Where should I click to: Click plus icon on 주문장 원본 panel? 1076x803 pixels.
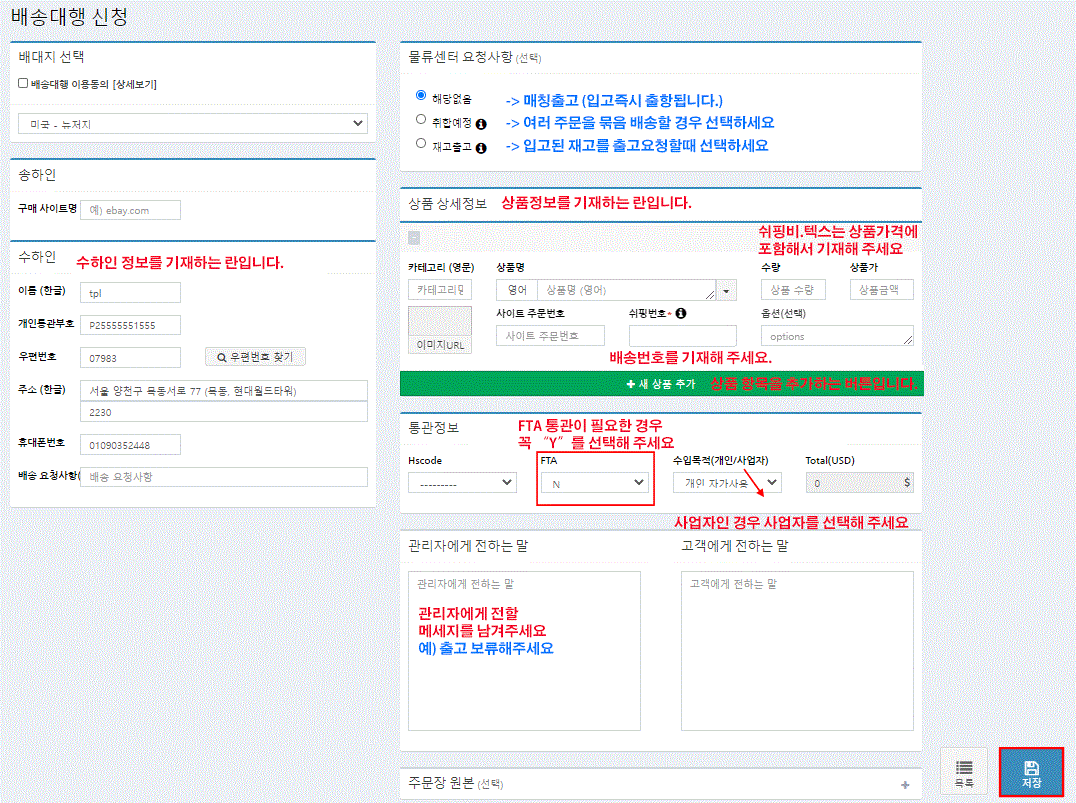pos(905,785)
